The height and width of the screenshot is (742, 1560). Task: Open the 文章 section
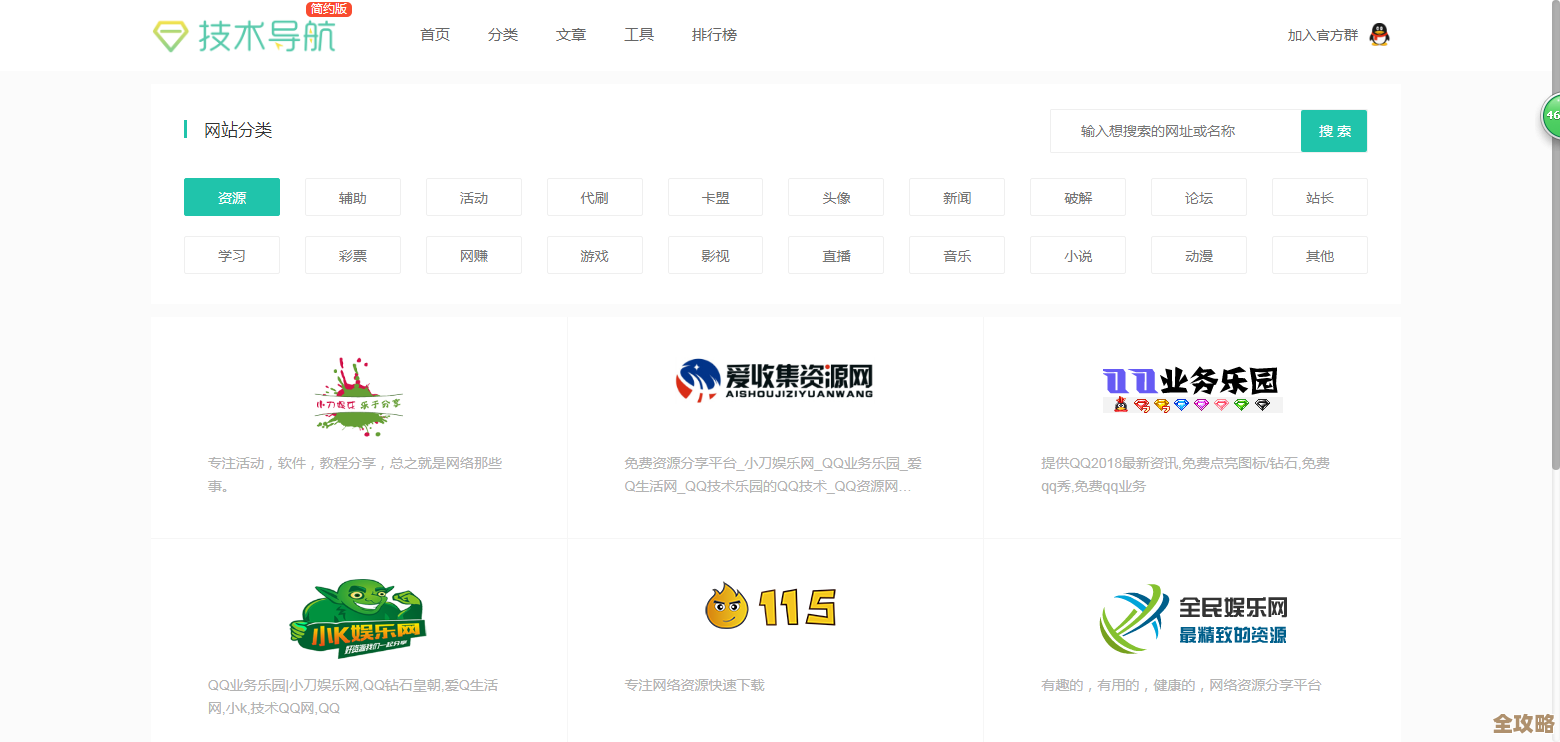(571, 34)
